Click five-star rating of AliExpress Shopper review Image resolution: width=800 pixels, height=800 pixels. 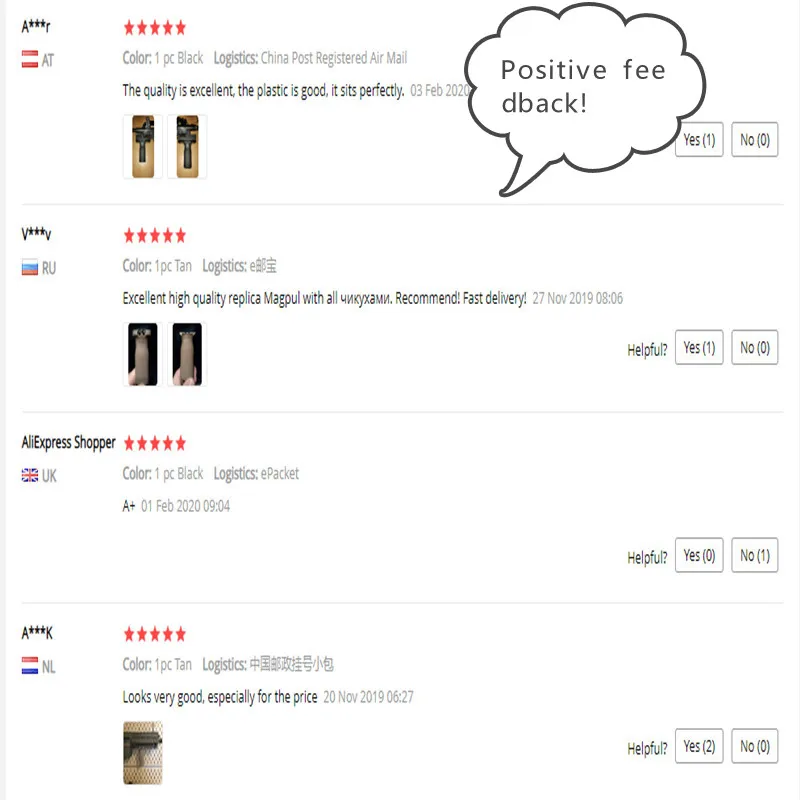pyautogui.click(x=155, y=443)
